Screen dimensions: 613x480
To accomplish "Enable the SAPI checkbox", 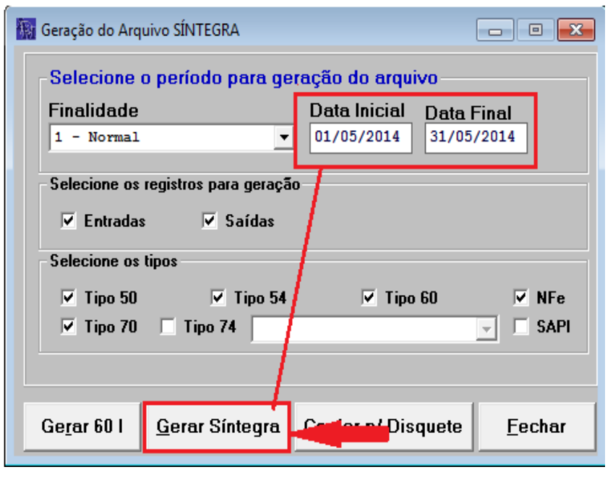I will click(521, 326).
